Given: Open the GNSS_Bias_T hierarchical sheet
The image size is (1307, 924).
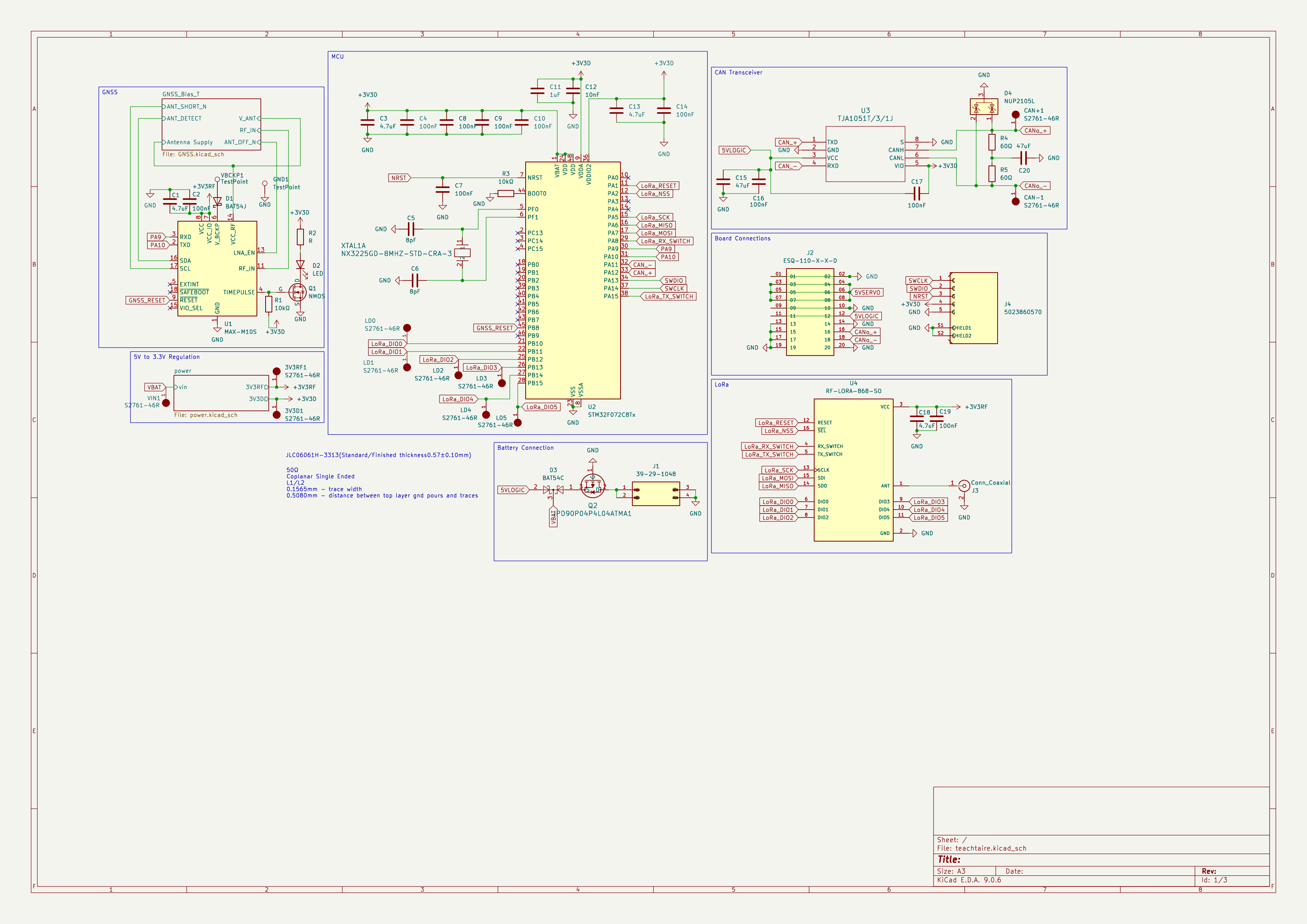Looking at the screenshot, I should click(211, 124).
